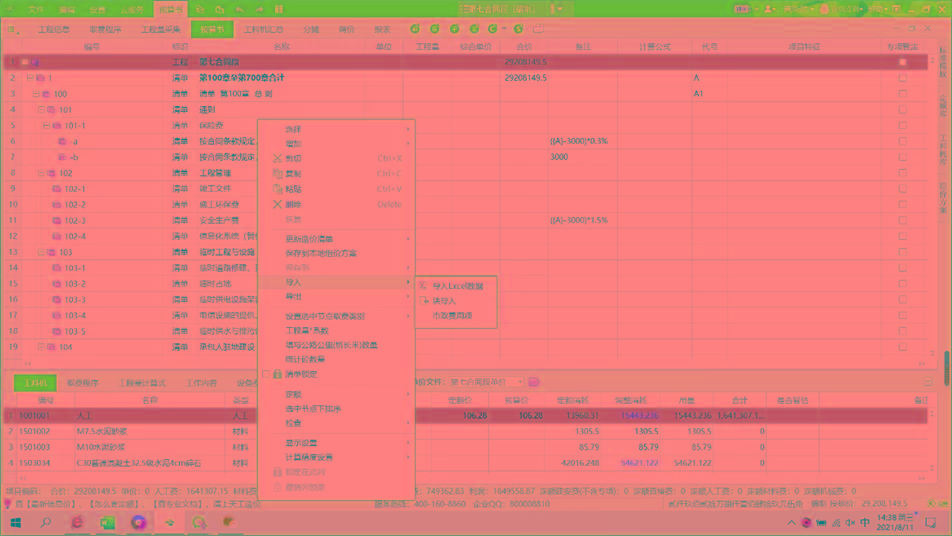Image resolution: width=952 pixels, height=536 pixels.
Task: Collapse tree node 1 in row 2
Action: coord(30,78)
